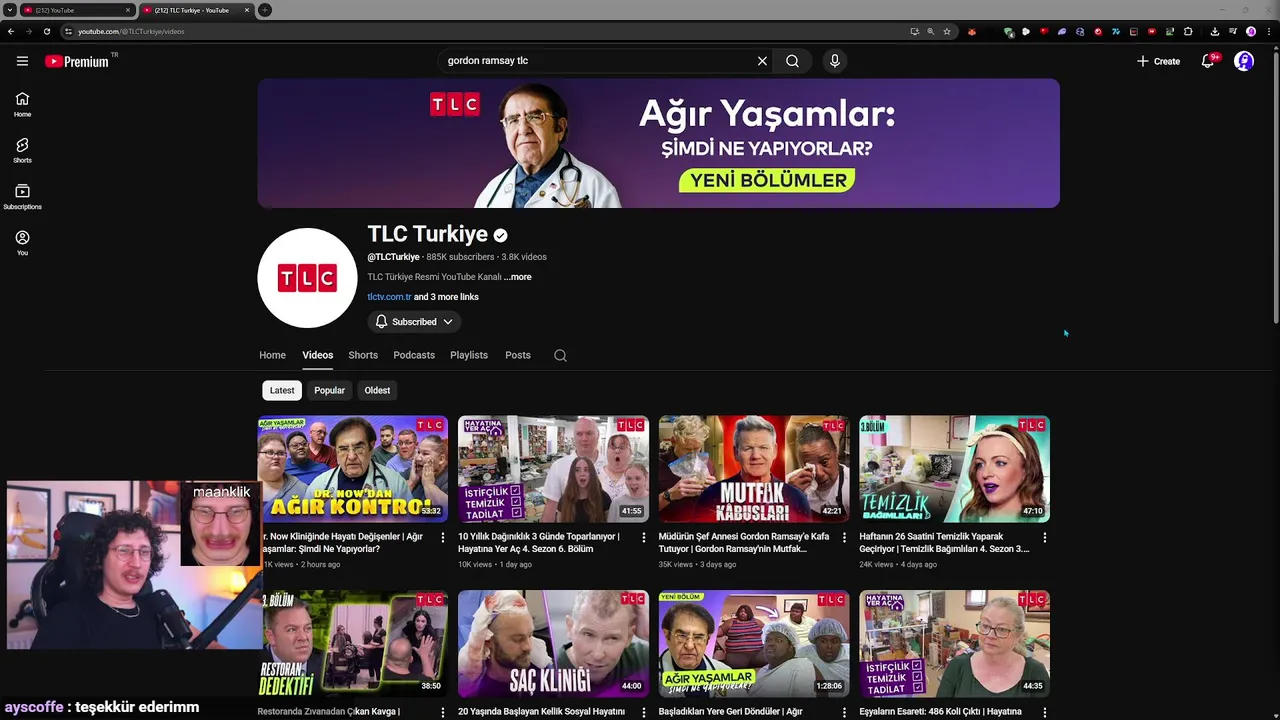This screenshot has width=1280, height=720.
Task: Open the Ağır Kontrol video thumbnail
Action: [x=353, y=469]
